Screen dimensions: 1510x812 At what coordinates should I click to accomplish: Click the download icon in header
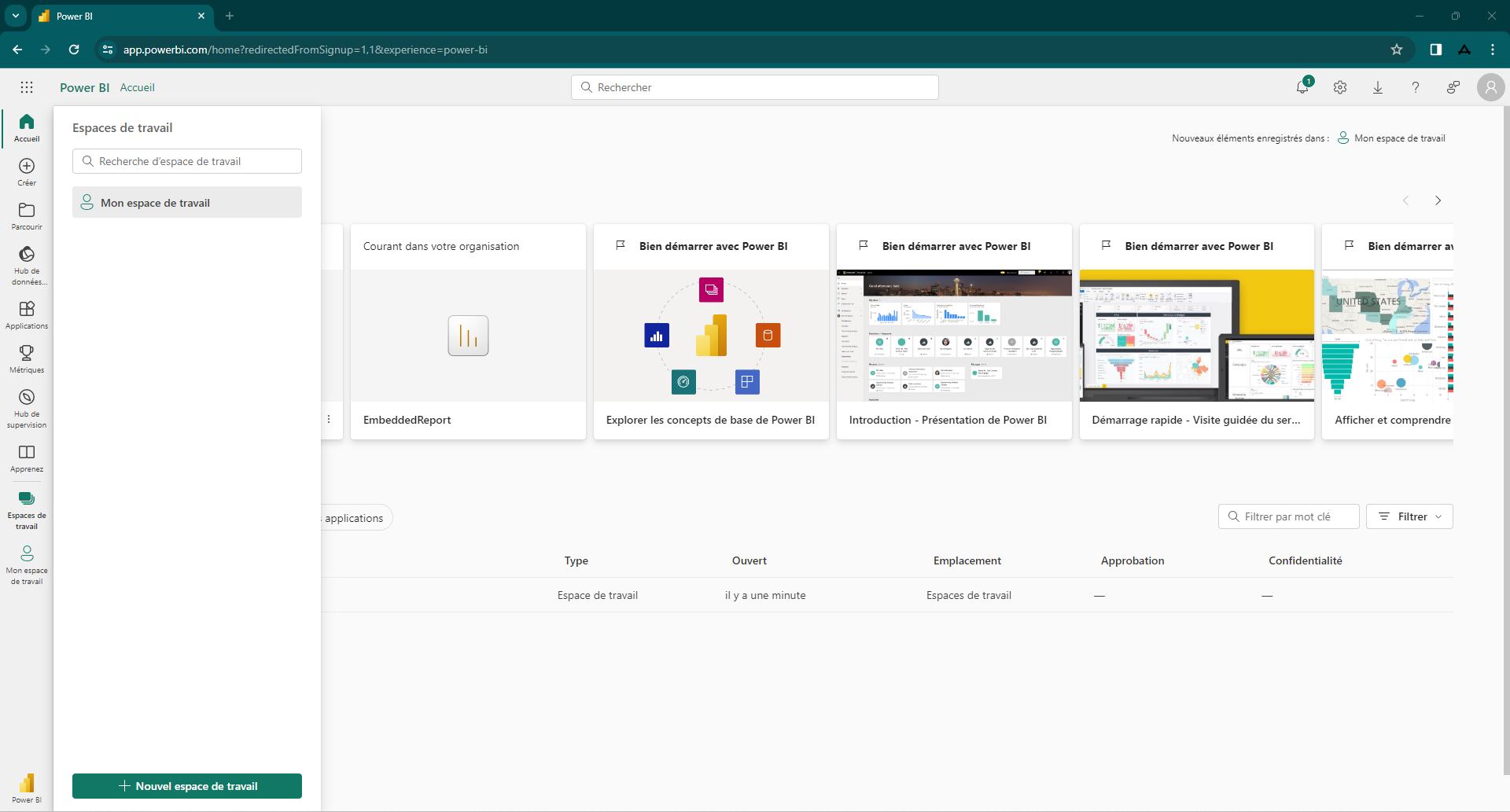click(1378, 87)
